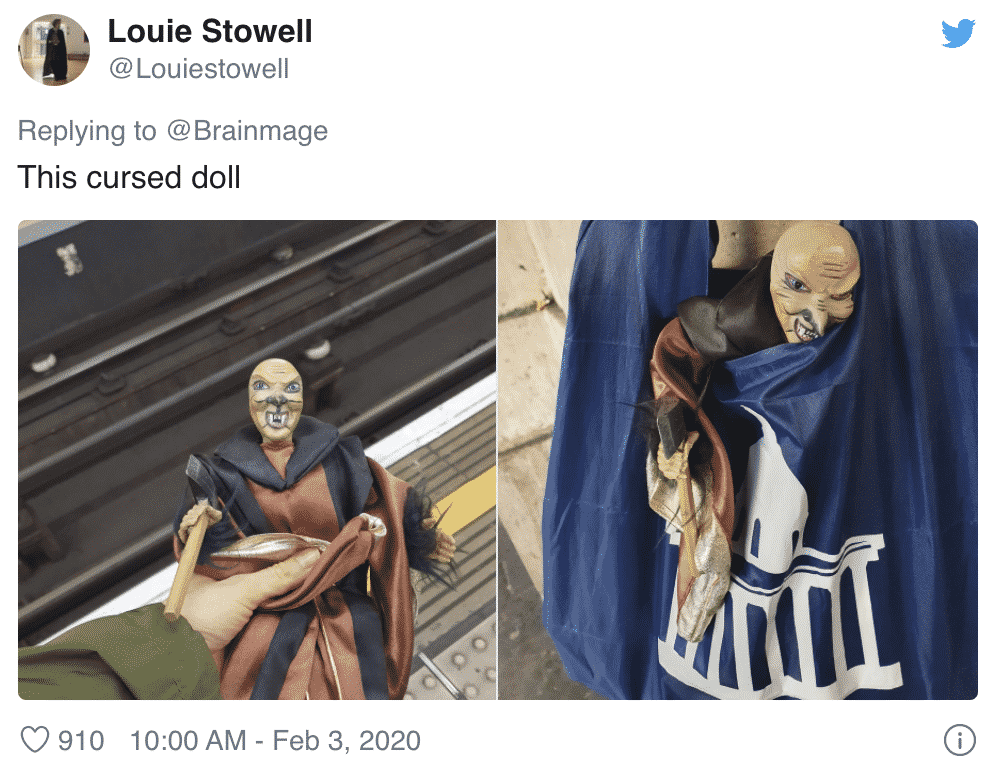Open the @Brainmage mention link
Image resolution: width=1000 pixels, height=770 pixels.
[x=247, y=131]
